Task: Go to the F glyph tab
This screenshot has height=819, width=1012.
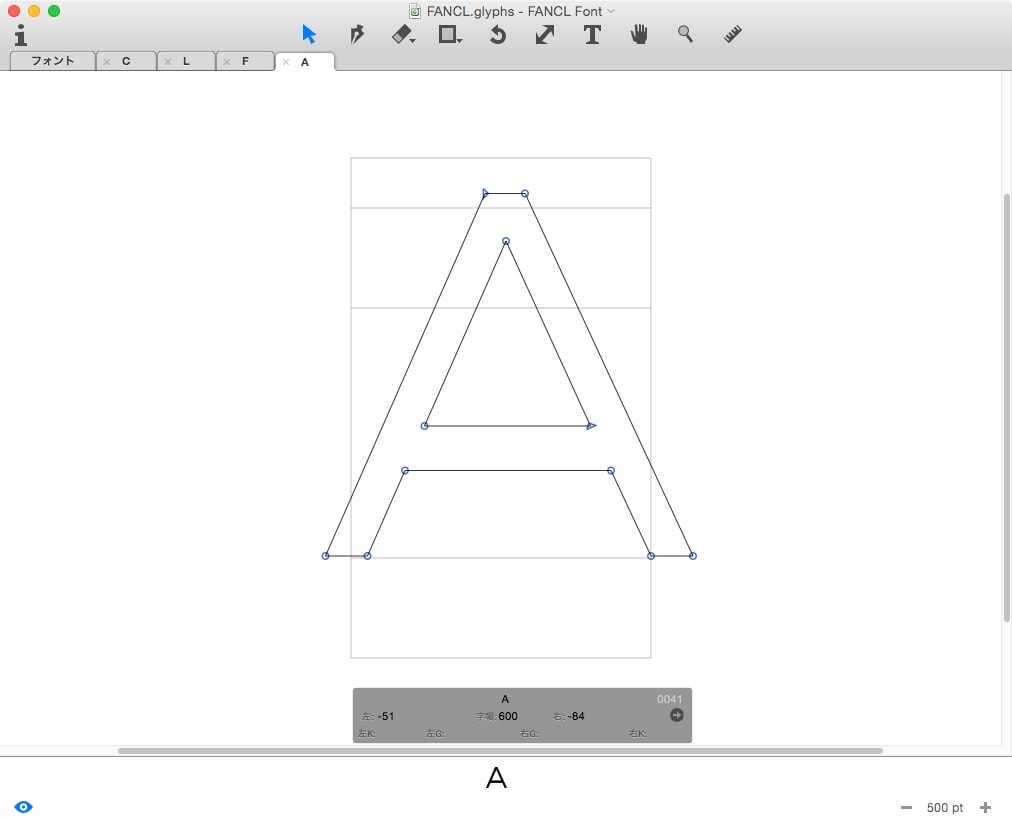Action: pos(245,61)
